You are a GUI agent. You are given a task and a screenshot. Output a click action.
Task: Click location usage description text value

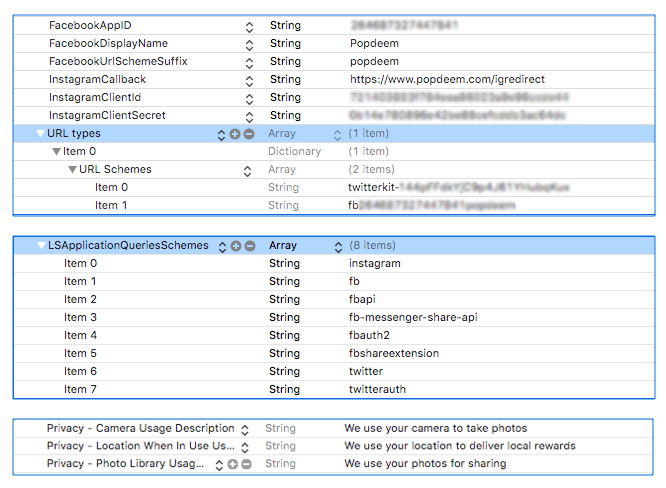click(460, 446)
